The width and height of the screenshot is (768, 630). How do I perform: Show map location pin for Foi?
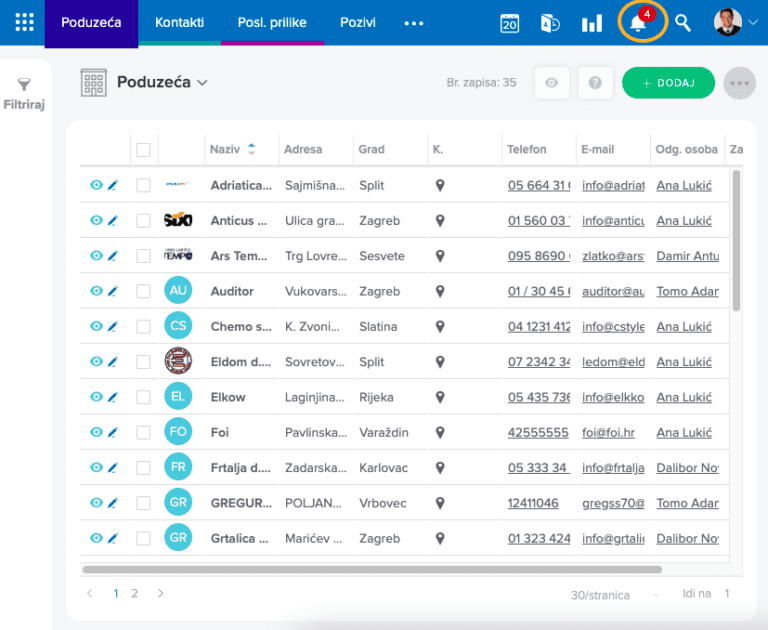(x=440, y=432)
